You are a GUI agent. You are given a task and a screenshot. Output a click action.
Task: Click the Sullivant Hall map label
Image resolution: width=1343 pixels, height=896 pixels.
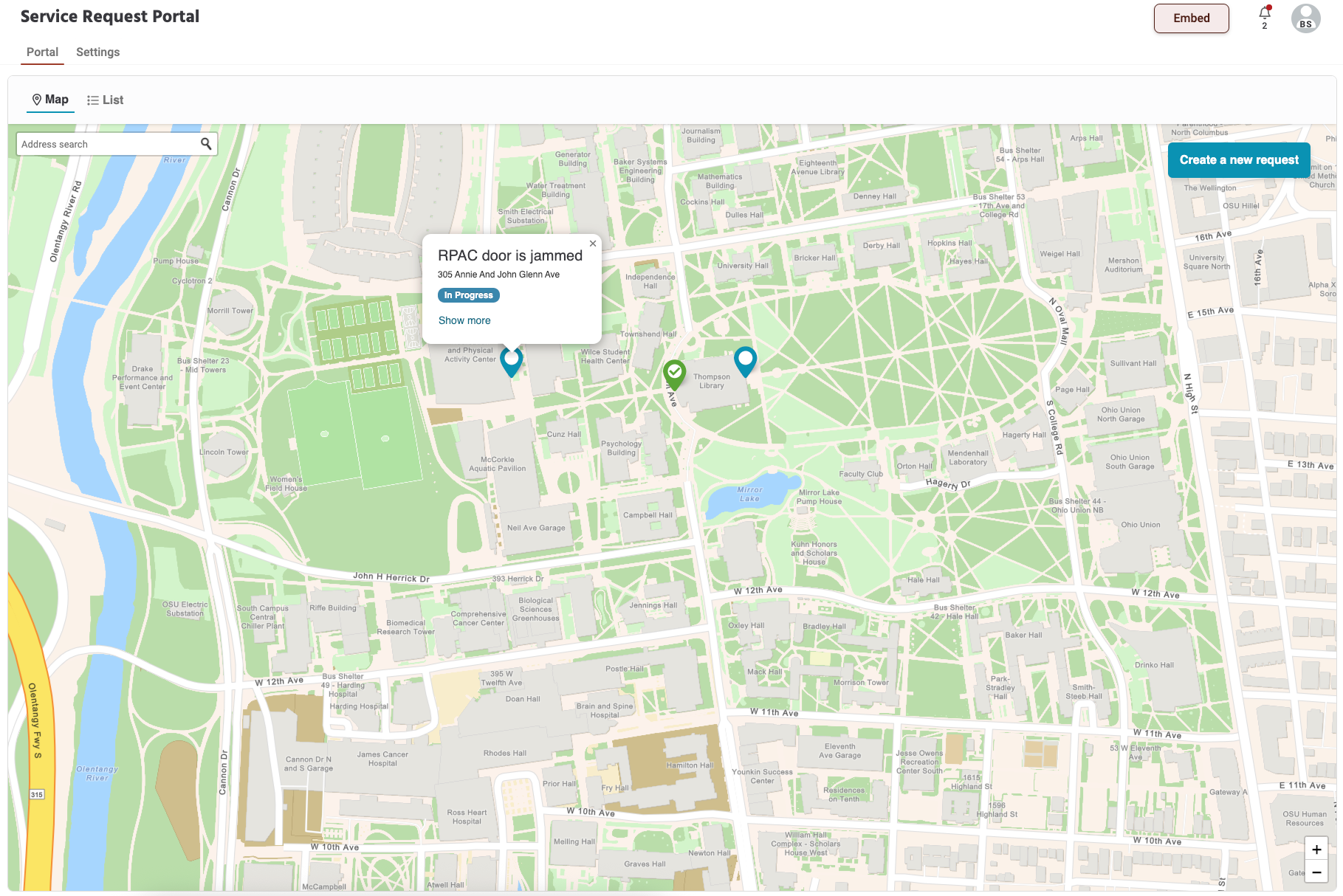1133,363
